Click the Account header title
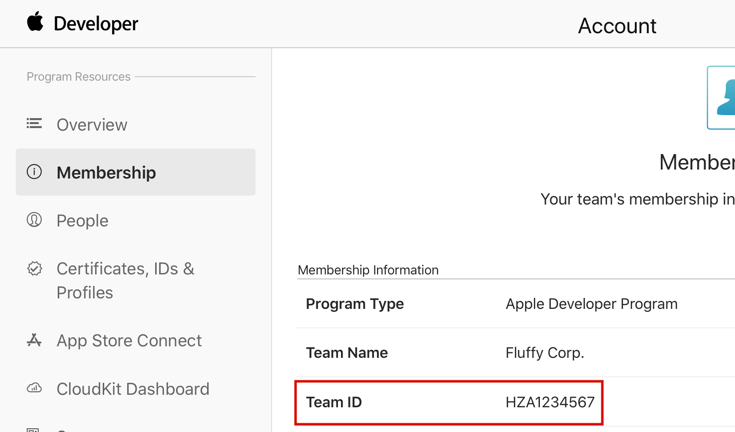735x432 pixels. click(x=617, y=26)
